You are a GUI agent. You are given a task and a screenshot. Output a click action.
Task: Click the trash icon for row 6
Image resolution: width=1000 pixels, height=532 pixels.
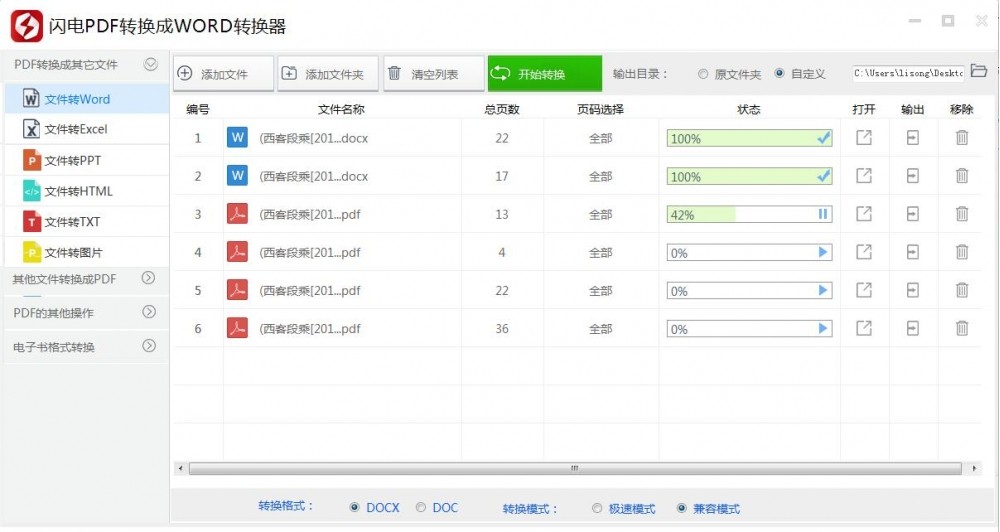(x=962, y=328)
